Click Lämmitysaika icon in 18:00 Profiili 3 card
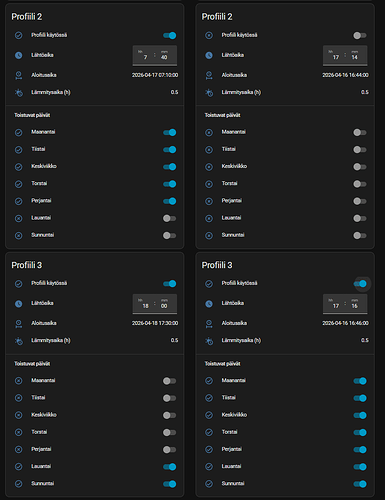Screen dimensions: 385x500 [19, 341]
